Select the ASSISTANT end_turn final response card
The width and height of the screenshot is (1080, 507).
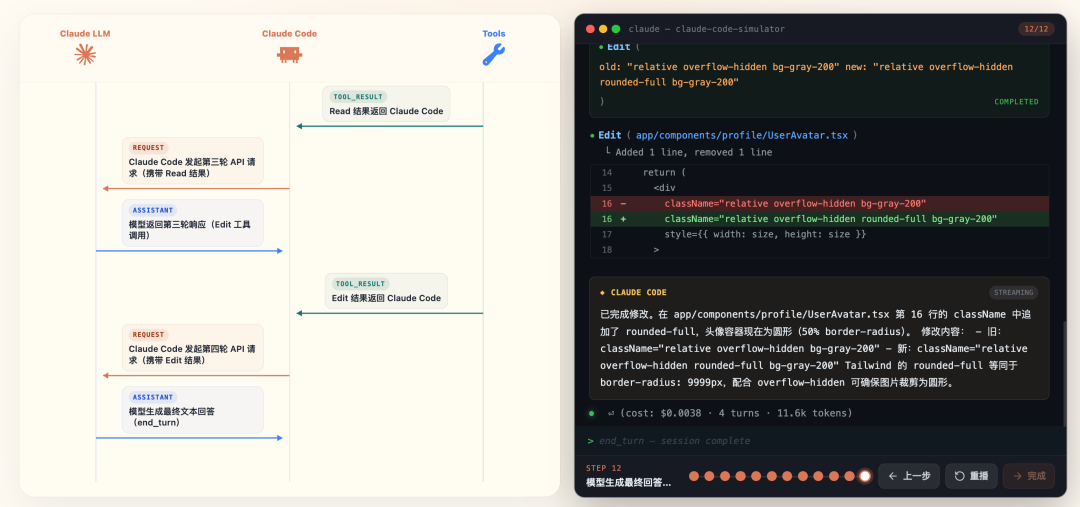click(x=193, y=410)
